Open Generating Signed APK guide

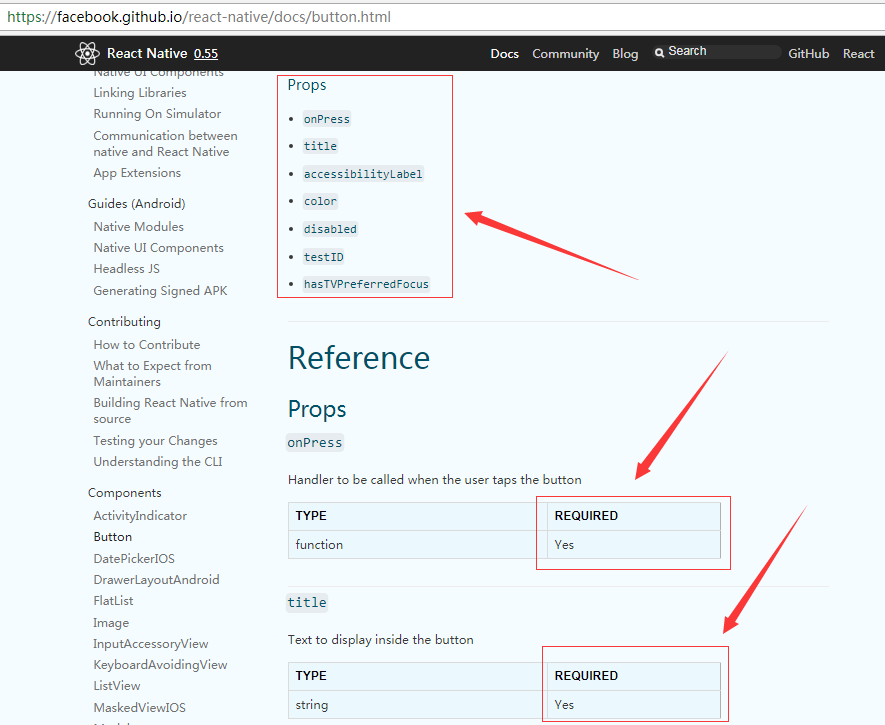point(160,291)
